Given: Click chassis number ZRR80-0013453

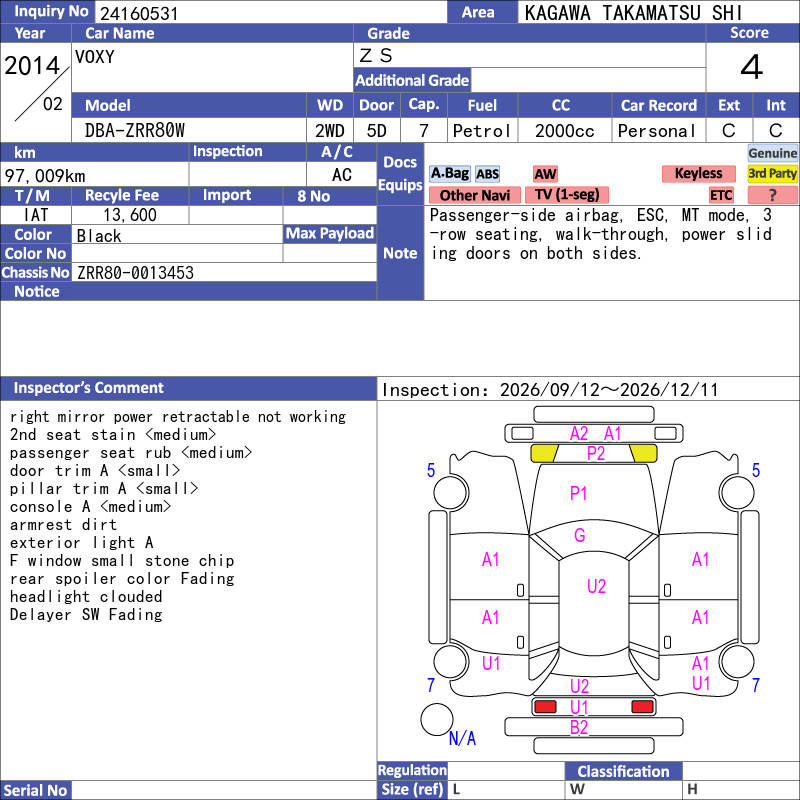Looking at the screenshot, I should (x=135, y=272).
